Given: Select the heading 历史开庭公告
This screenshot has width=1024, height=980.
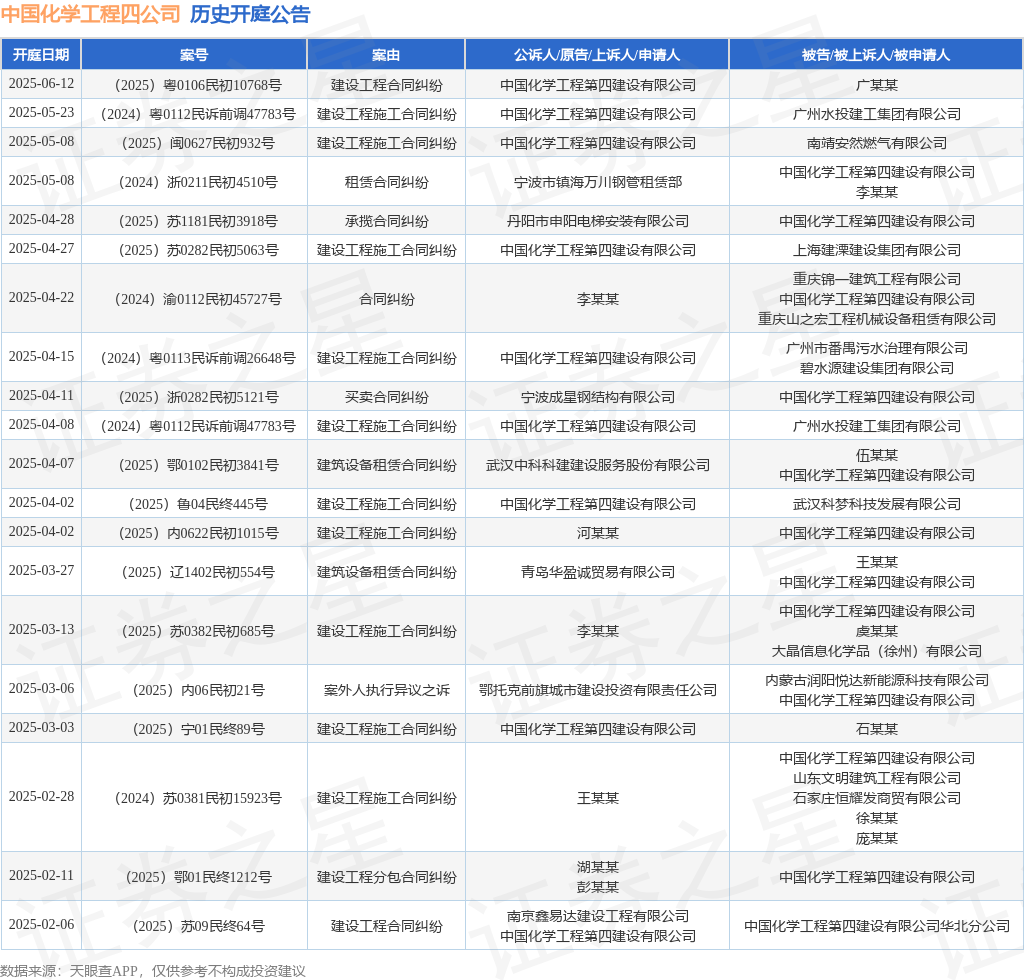Looking at the screenshot, I should click(250, 14).
